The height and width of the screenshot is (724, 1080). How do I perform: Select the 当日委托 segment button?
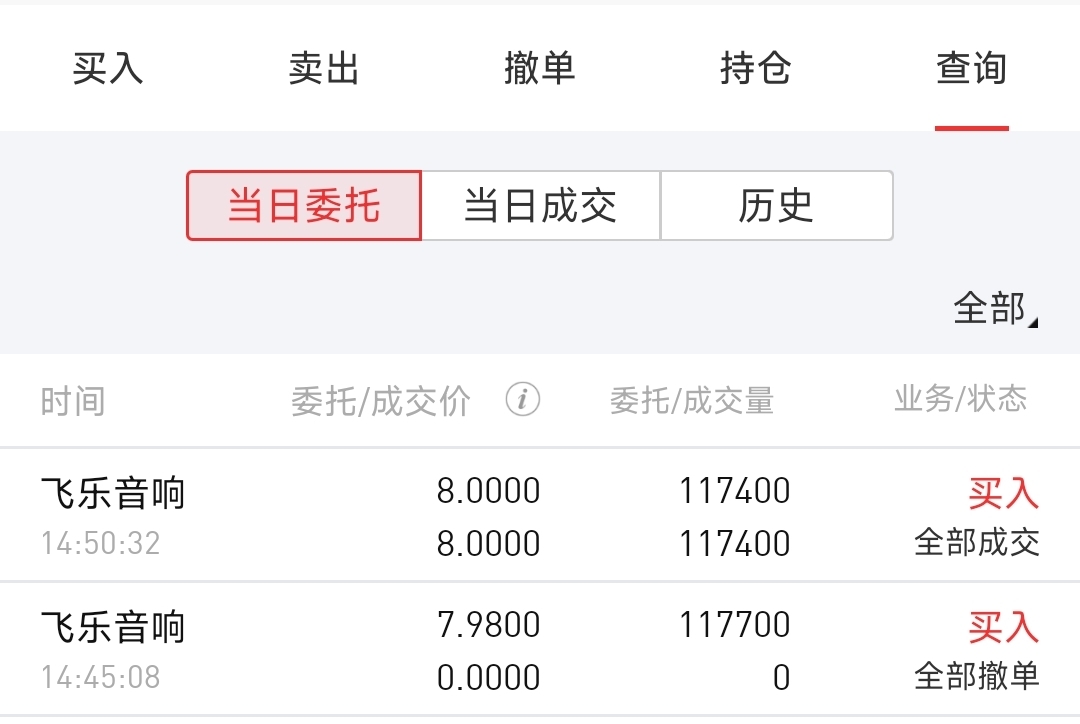[304, 206]
